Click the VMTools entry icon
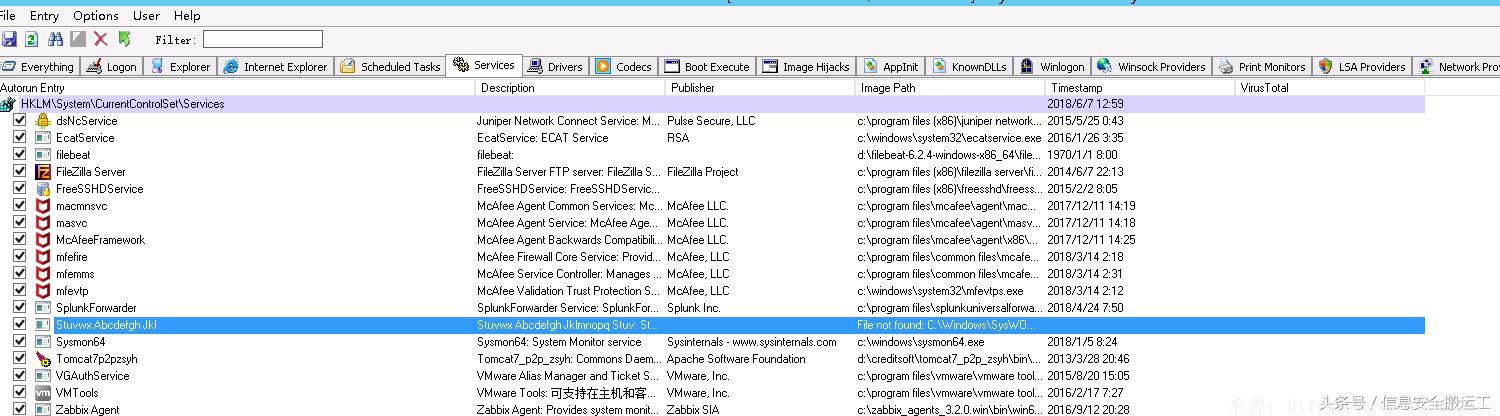Image resolution: width=1500 pixels, height=416 pixels. [x=43, y=393]
